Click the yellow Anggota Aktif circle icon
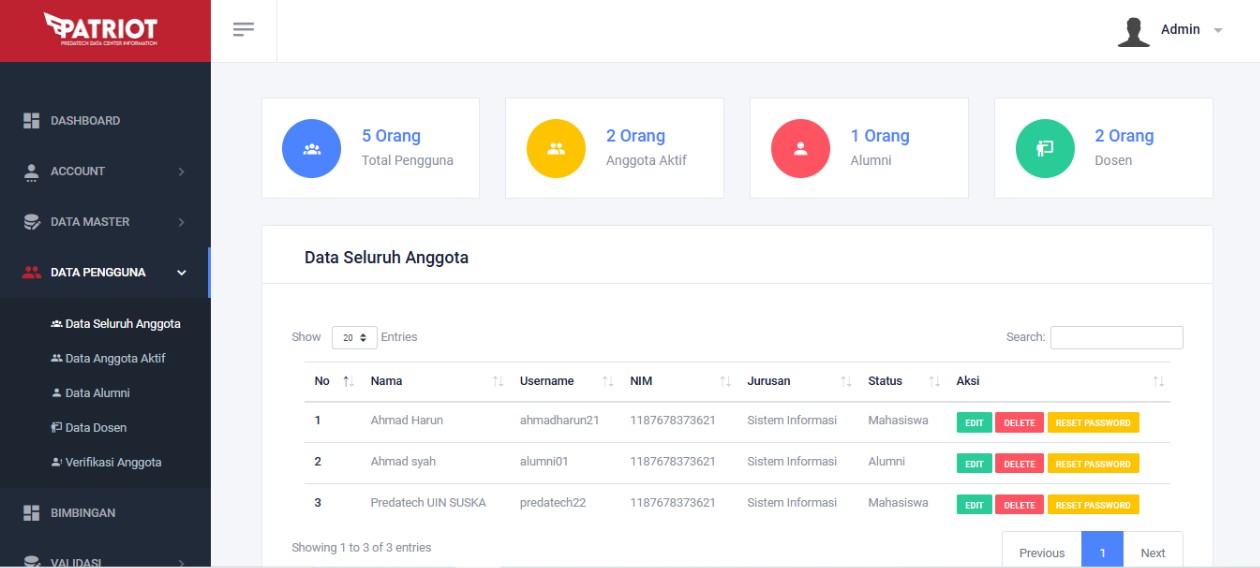The height and width of the screenshot is (568, 1260). 556,149
